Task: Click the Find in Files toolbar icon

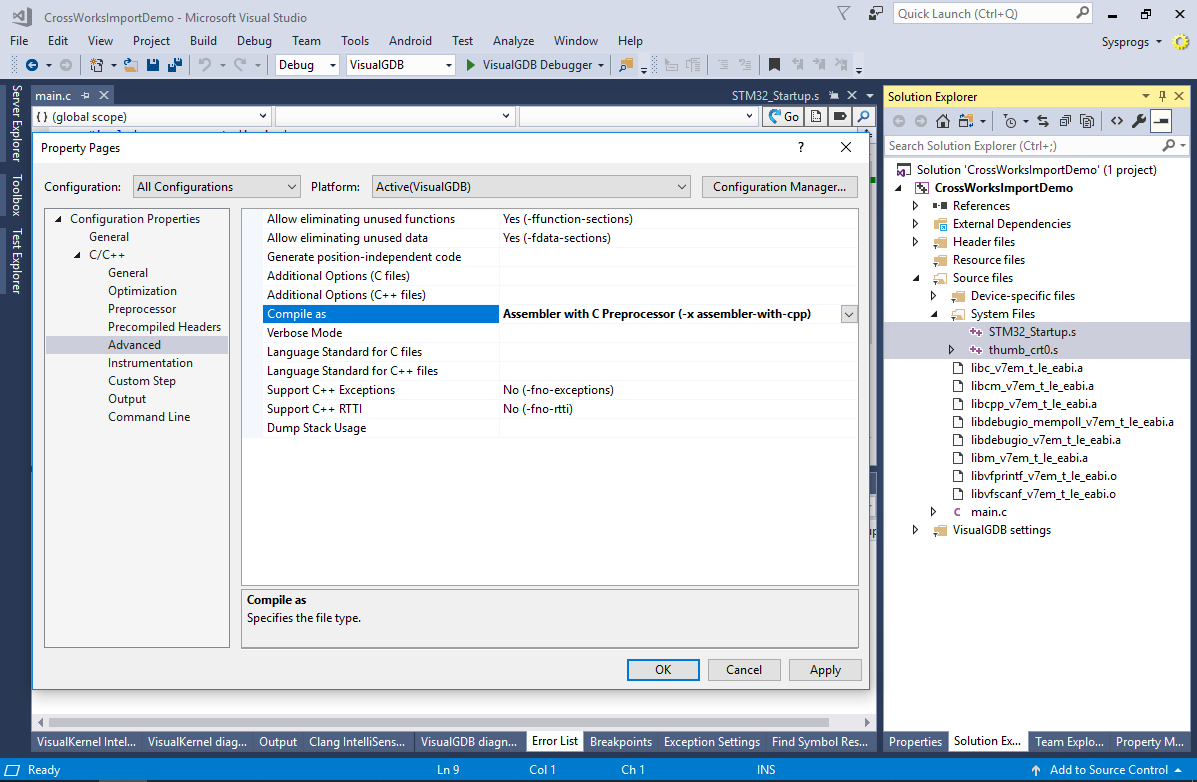Action: [626, 65]
